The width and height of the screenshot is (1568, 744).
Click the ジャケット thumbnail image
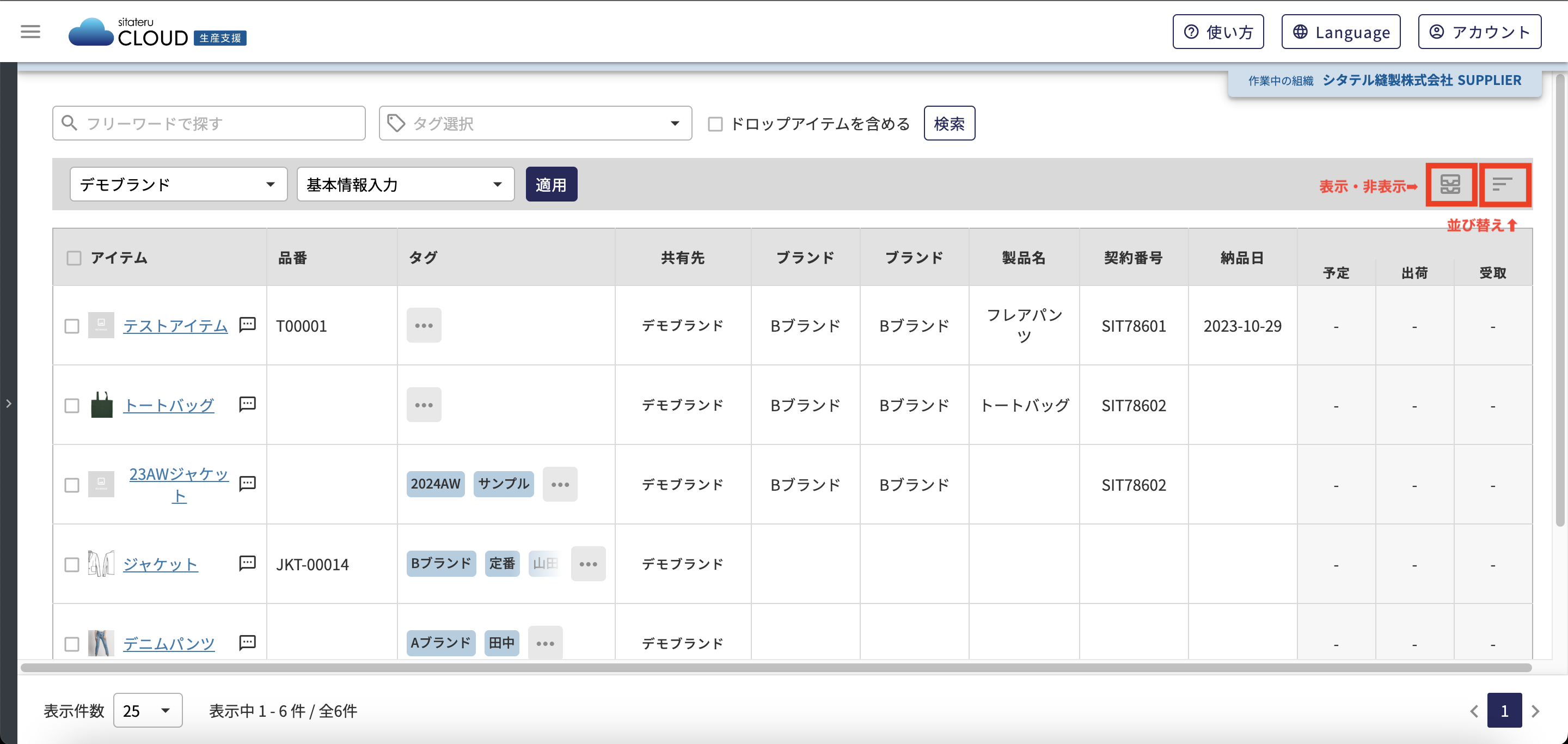(x=101, y=564)
